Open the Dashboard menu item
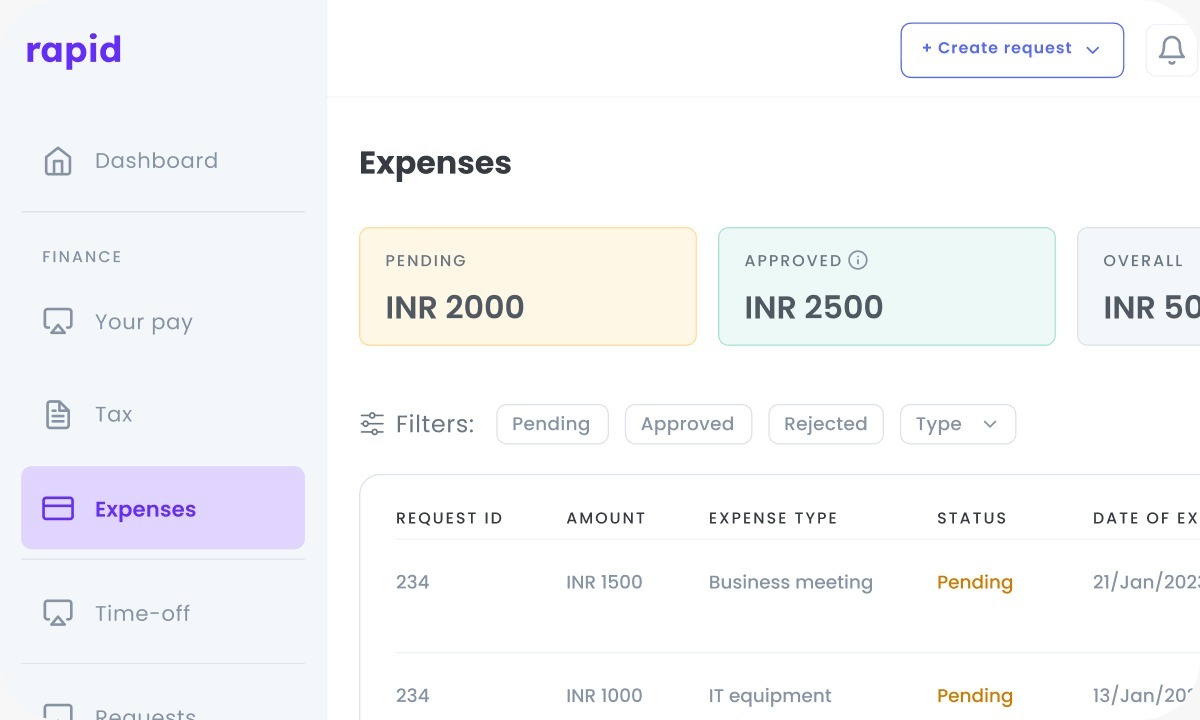 (x=156, y=161)
